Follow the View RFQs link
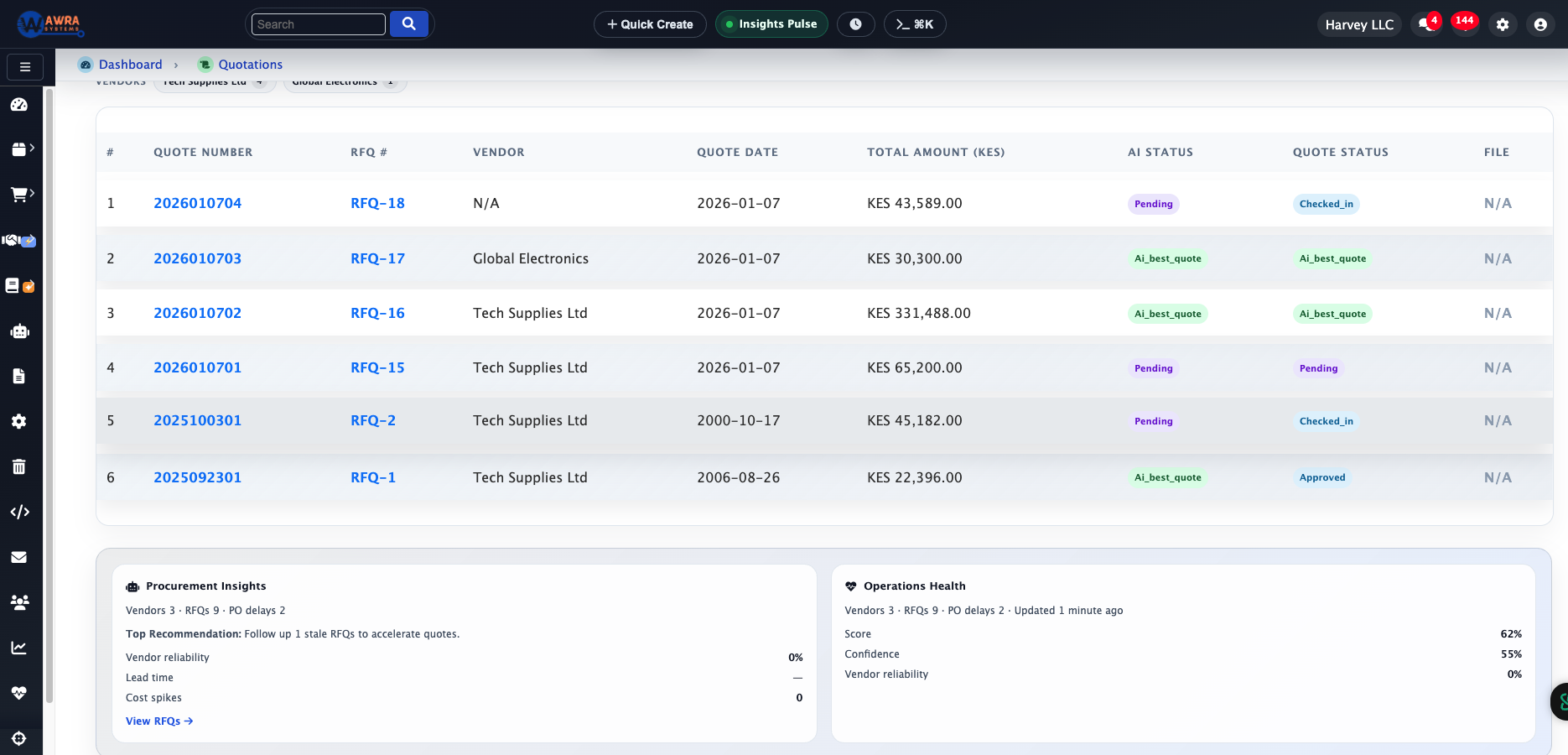Image resolution: width=1568 pixels, height=755 pixels. (x=159, y=721)
